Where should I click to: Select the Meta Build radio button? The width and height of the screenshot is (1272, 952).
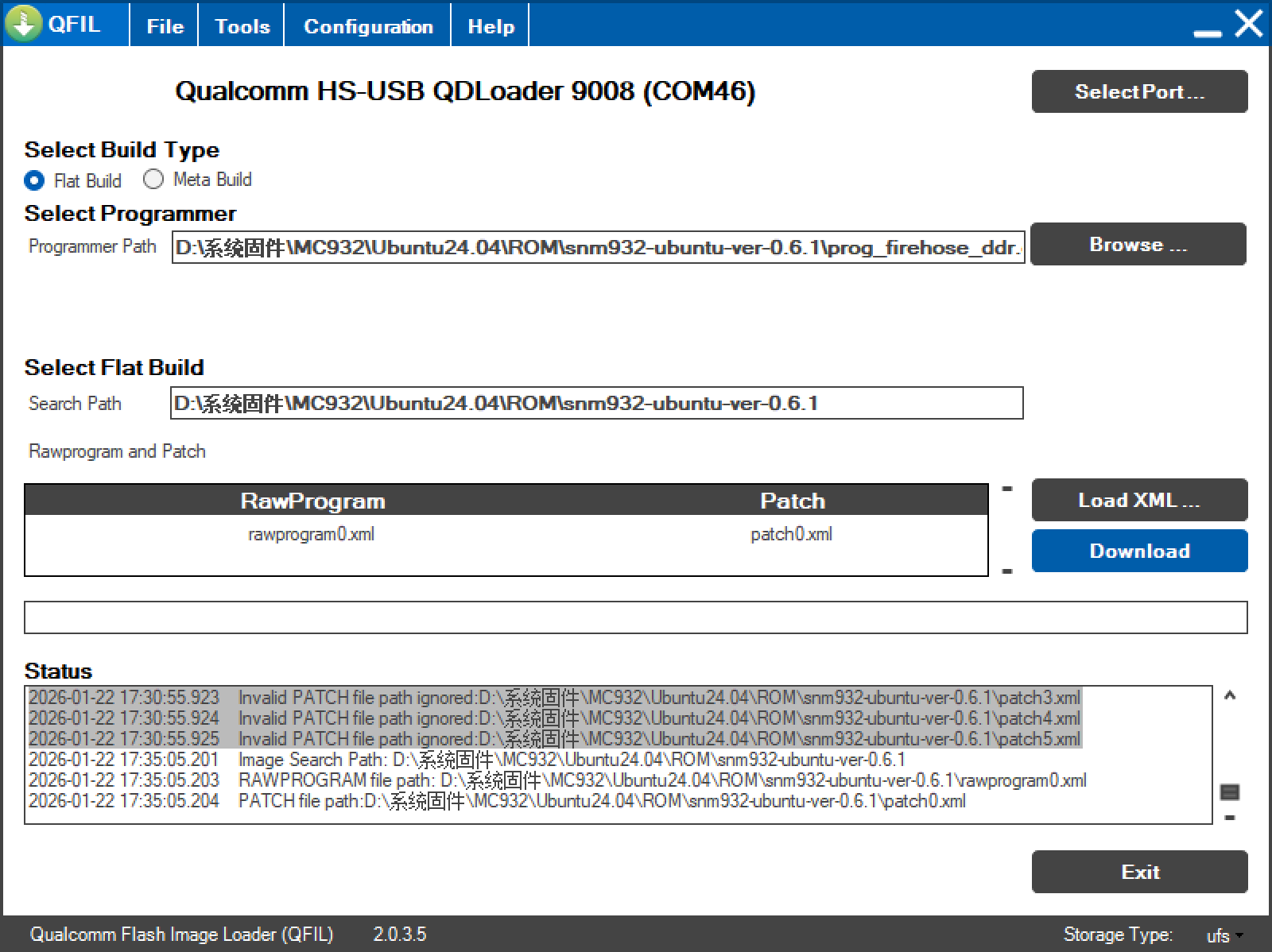(x=153, y=180)
